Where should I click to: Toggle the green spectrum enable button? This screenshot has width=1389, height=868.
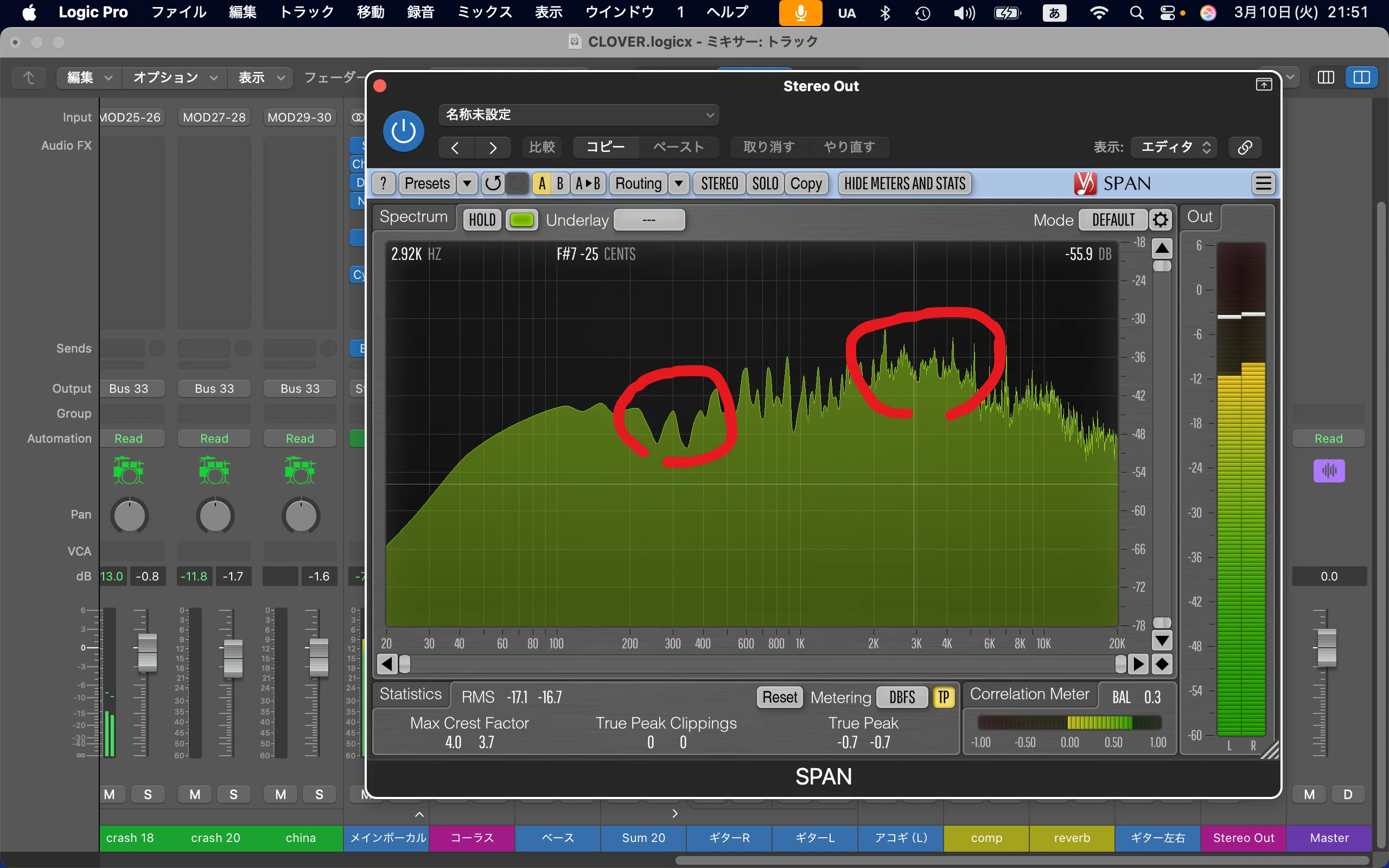522,220
